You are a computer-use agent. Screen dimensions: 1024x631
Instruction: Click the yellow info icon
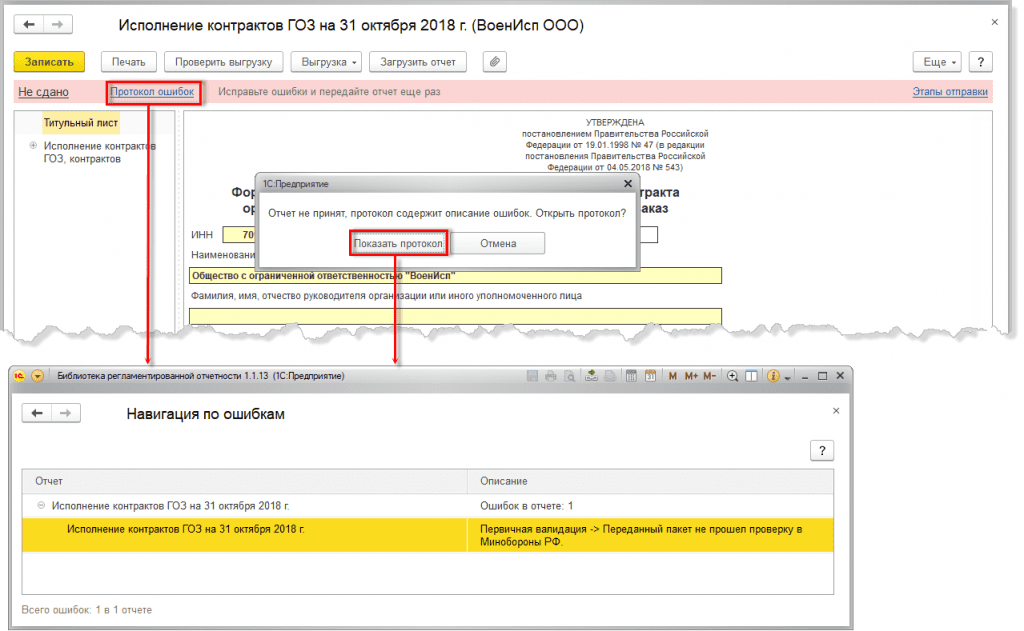(772, 376)
